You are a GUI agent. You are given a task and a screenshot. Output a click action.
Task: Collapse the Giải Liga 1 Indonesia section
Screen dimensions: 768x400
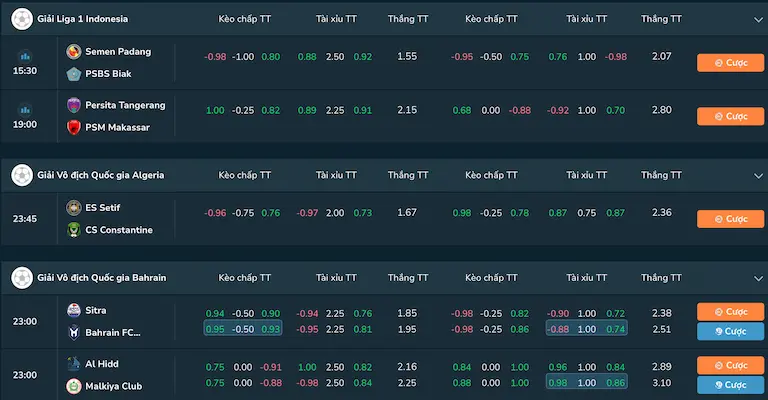coord(757,19)
